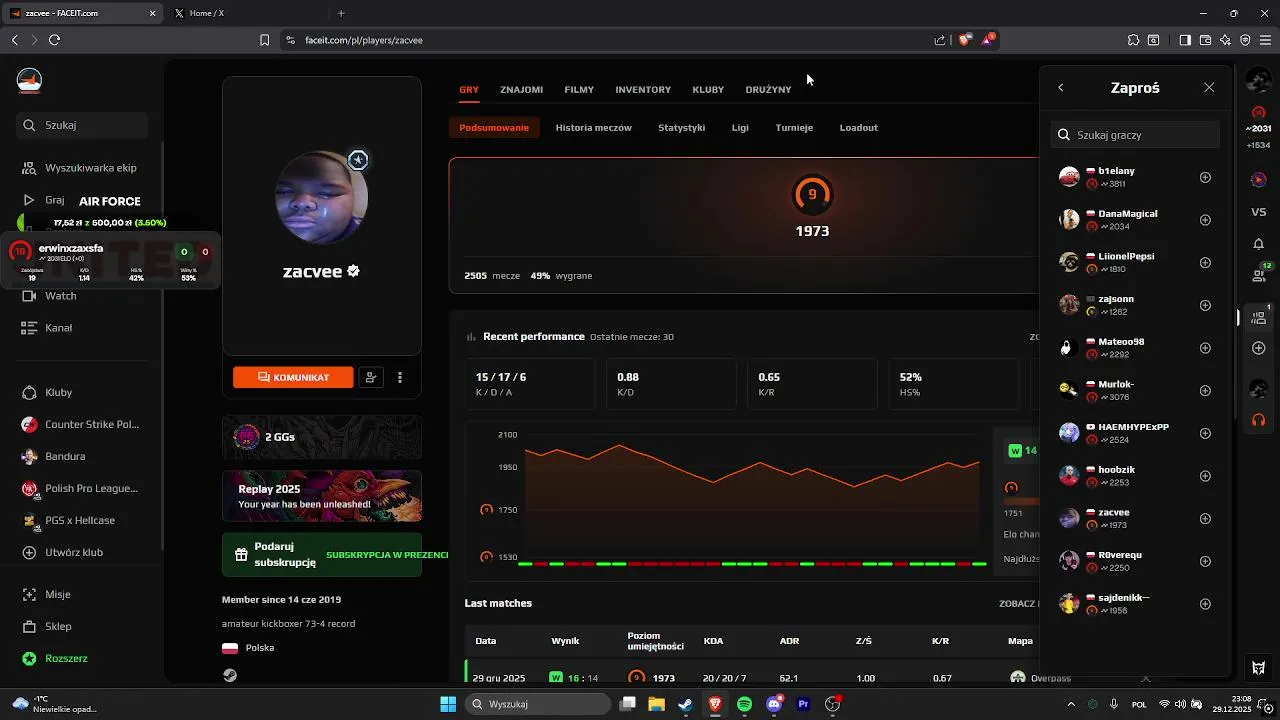The width and height of the screenshot is (1280, 720).
Task: Invite b1elany with plus icon
Action: pyautogui.click(x=1205, y=177)
